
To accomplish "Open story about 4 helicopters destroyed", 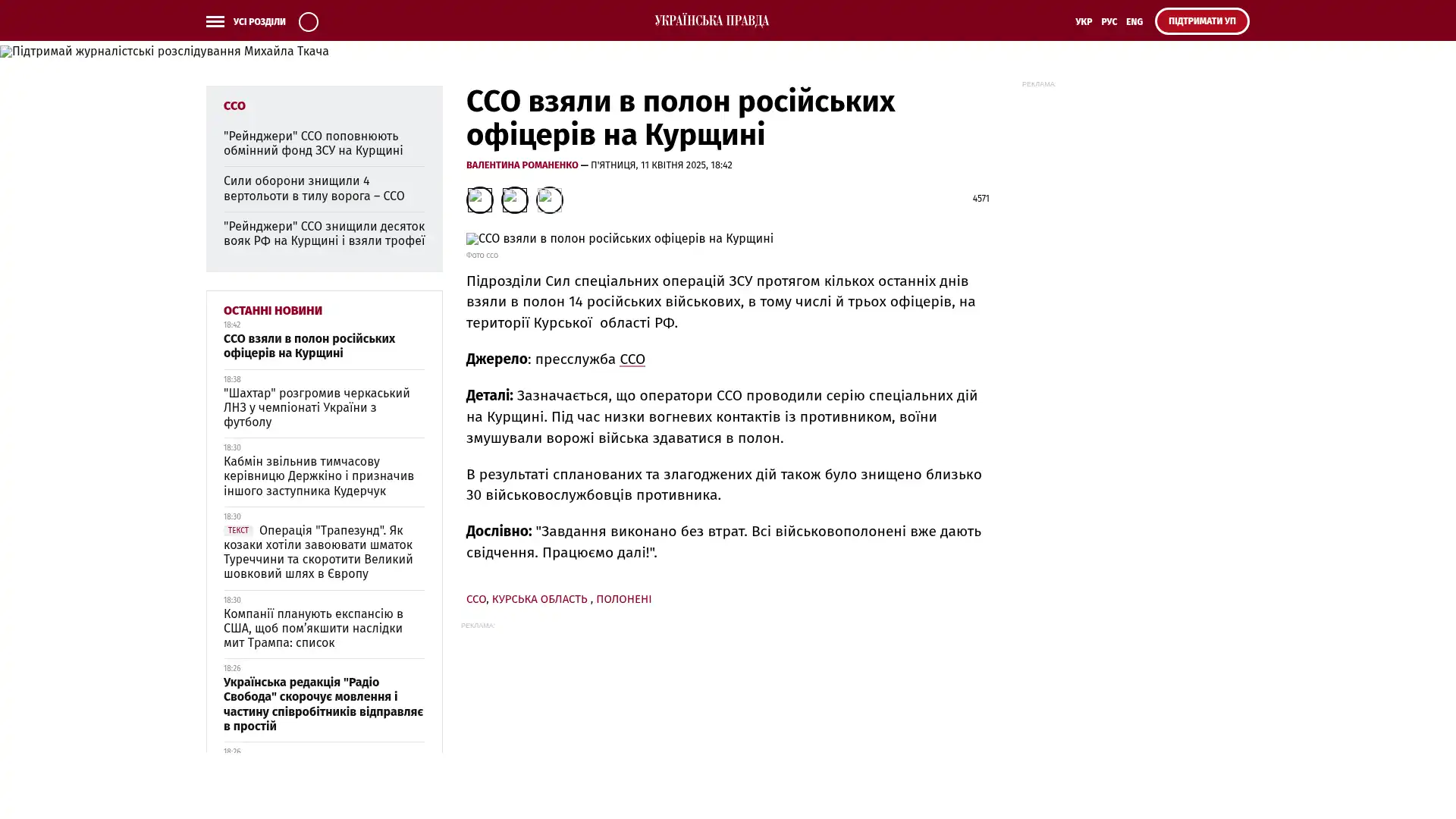I will [x=314, y=188].
